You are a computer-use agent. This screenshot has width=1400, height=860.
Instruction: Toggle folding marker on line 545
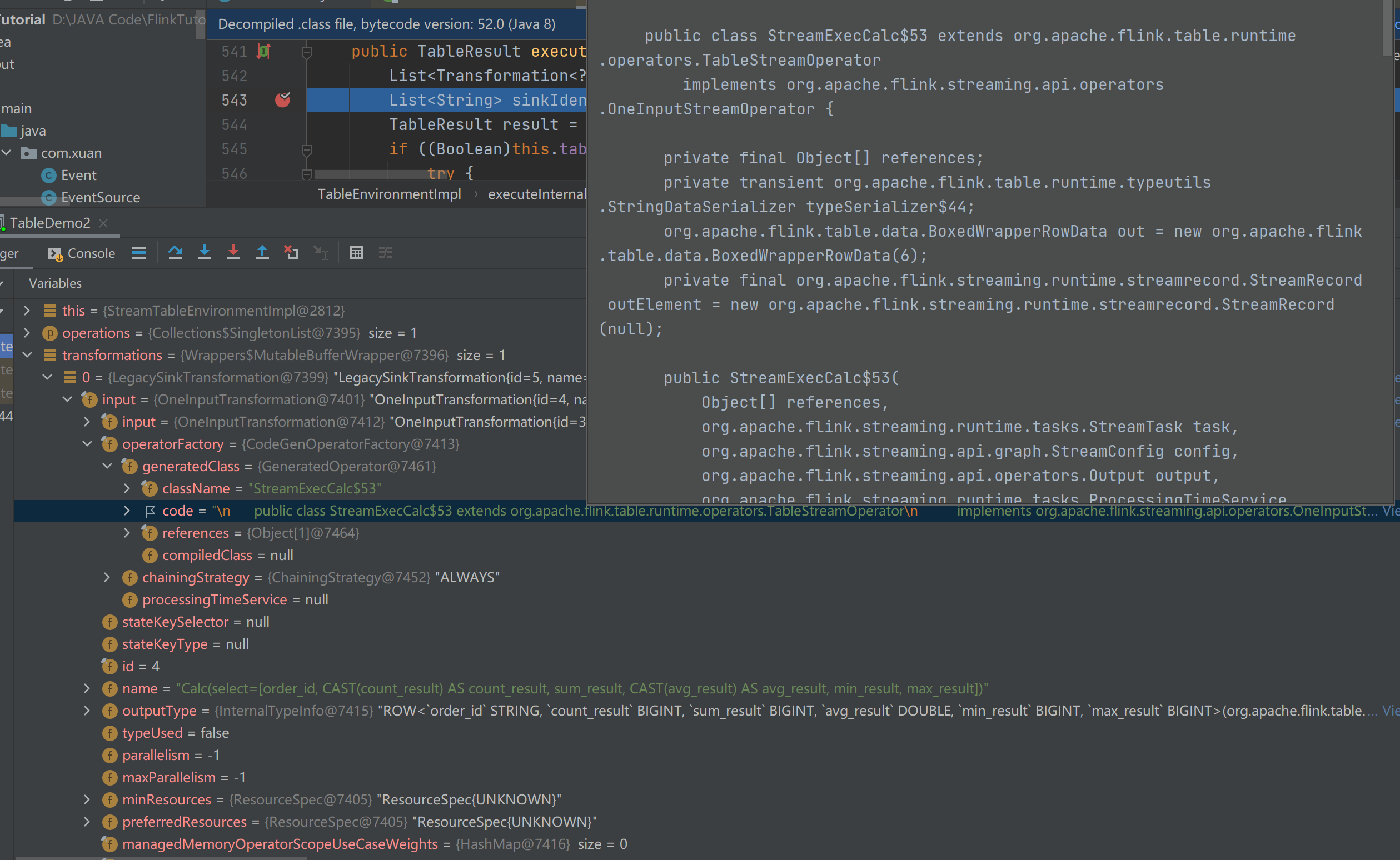click(x=307, y=149)
